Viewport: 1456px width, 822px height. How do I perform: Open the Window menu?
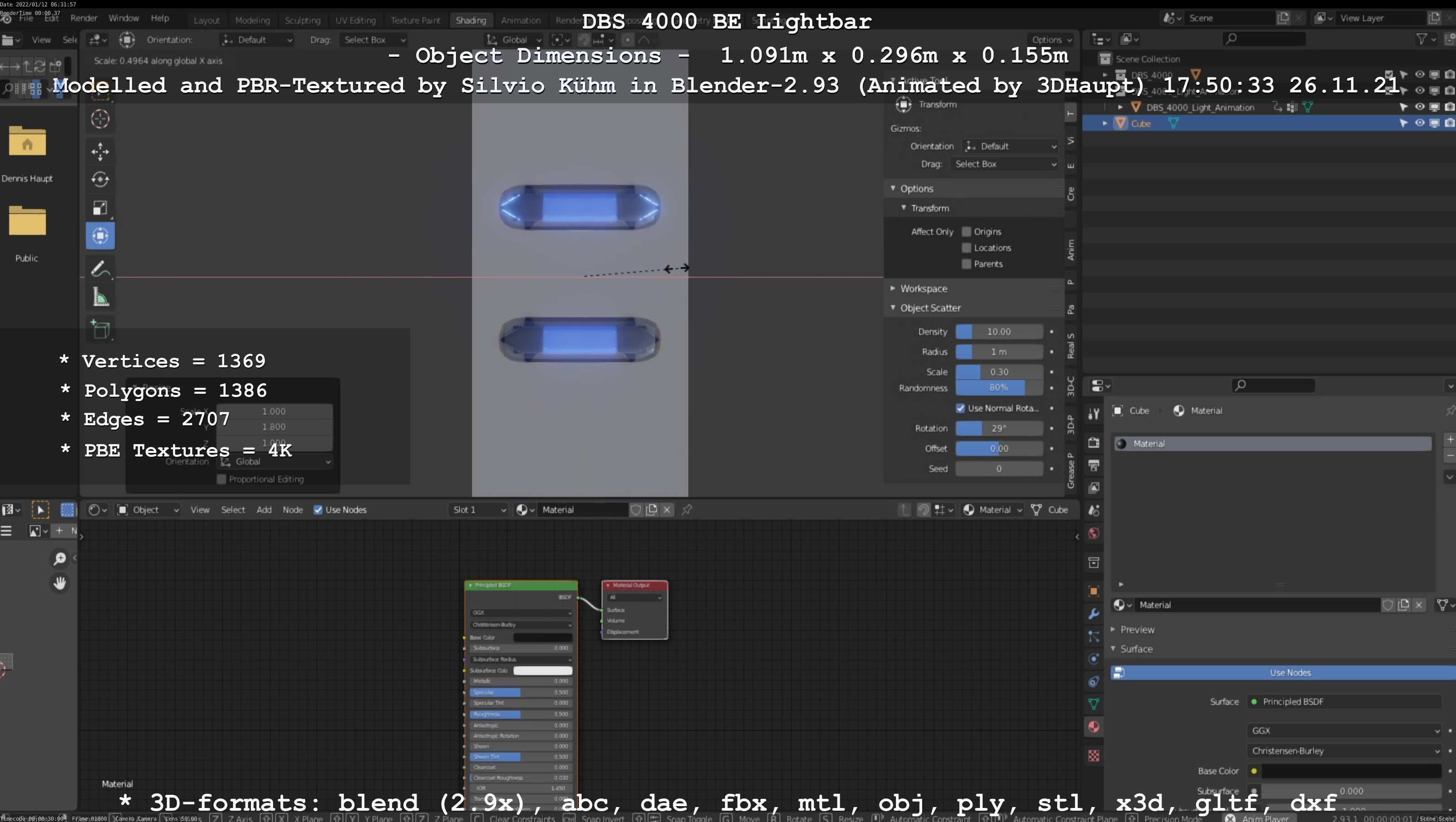coord(124,18)
